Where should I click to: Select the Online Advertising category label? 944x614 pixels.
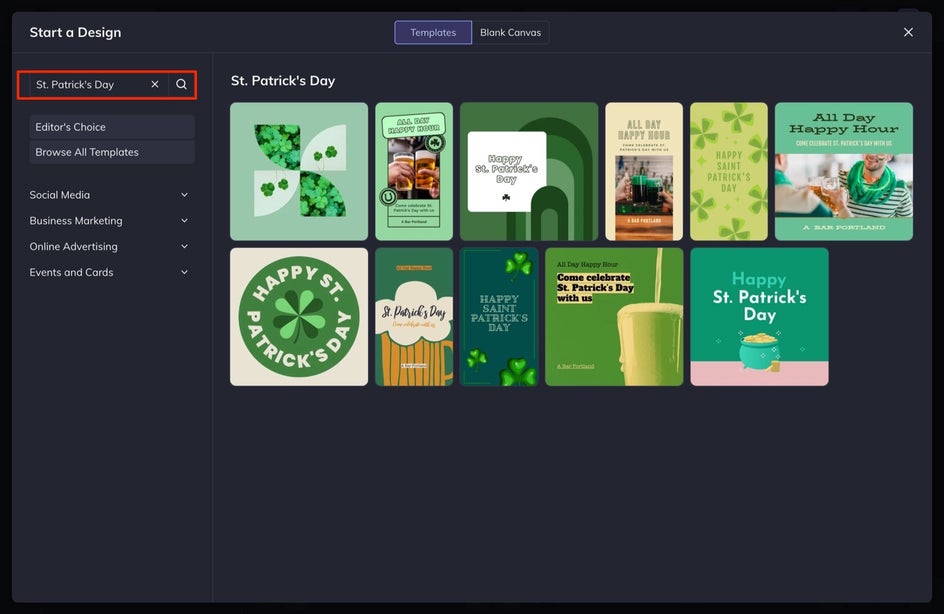pos(73,247)
